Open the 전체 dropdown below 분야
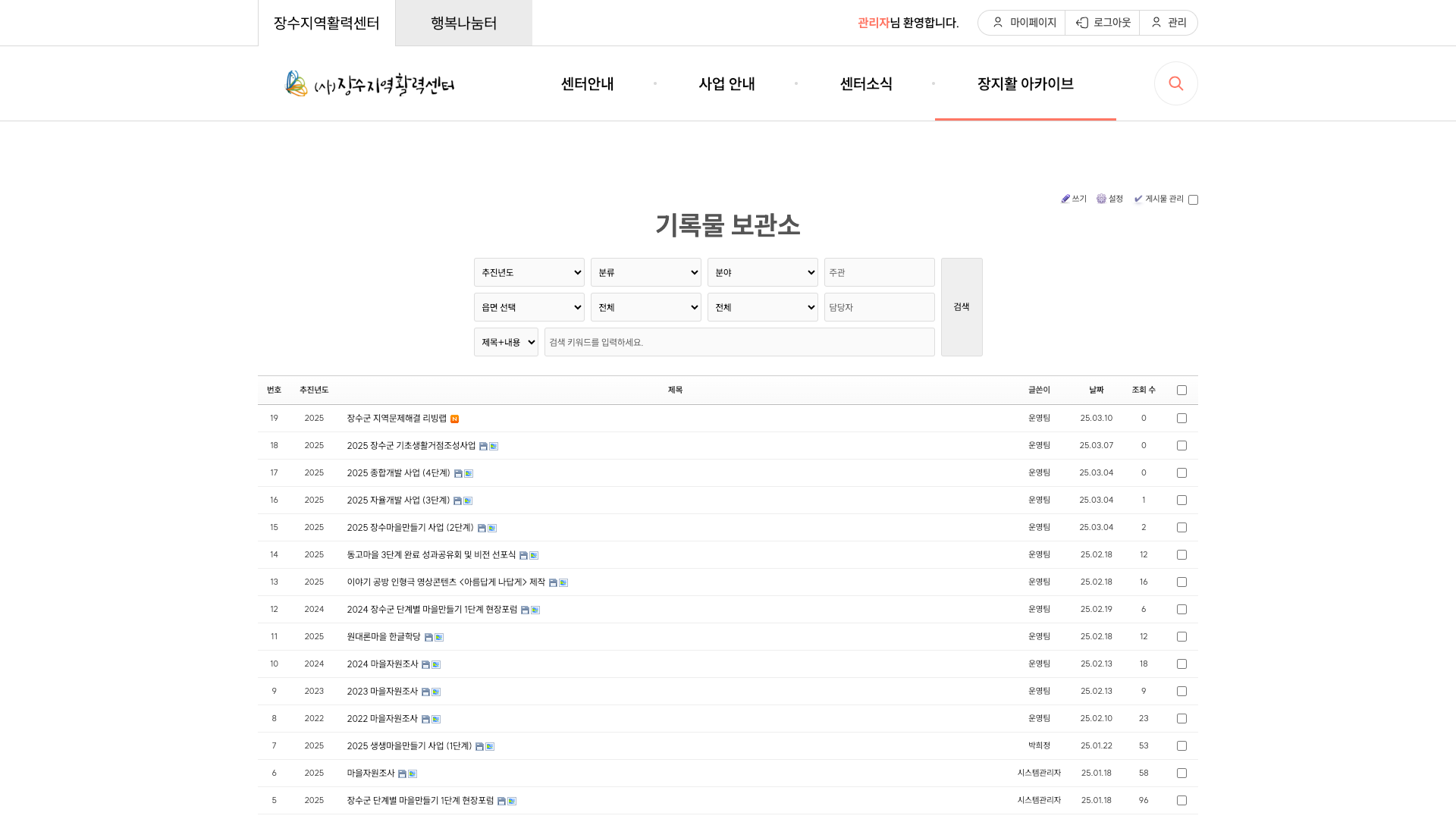Viewport: 1456px width, 819px height. [x=763, y=307]
